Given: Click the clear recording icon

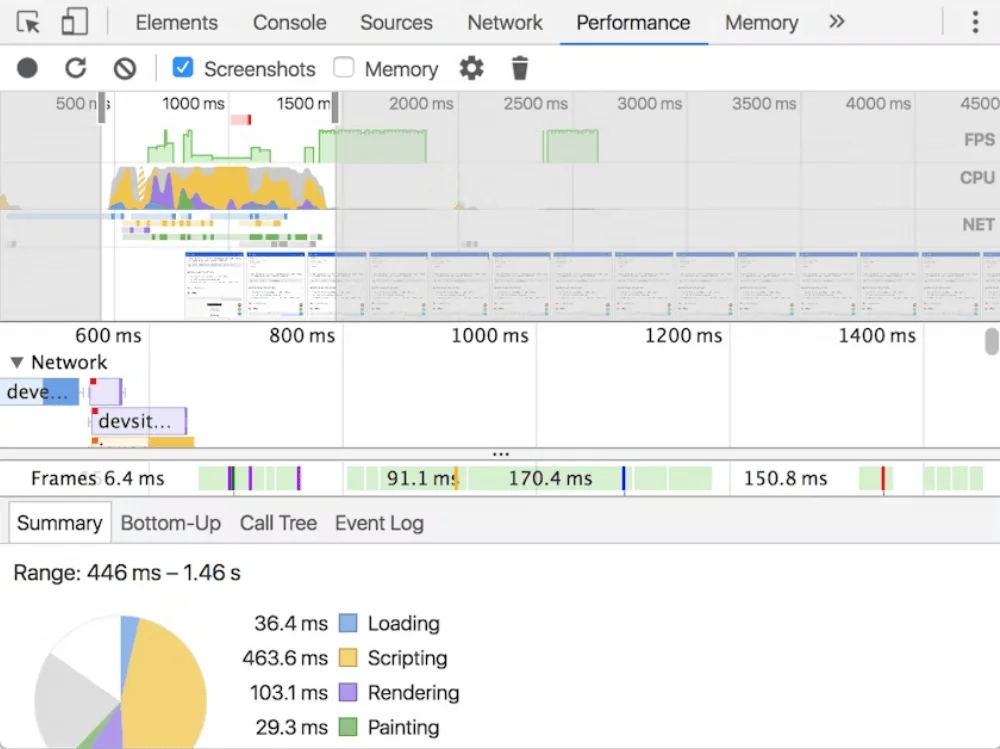Looking at the screenshot, I should click(124, 68).
